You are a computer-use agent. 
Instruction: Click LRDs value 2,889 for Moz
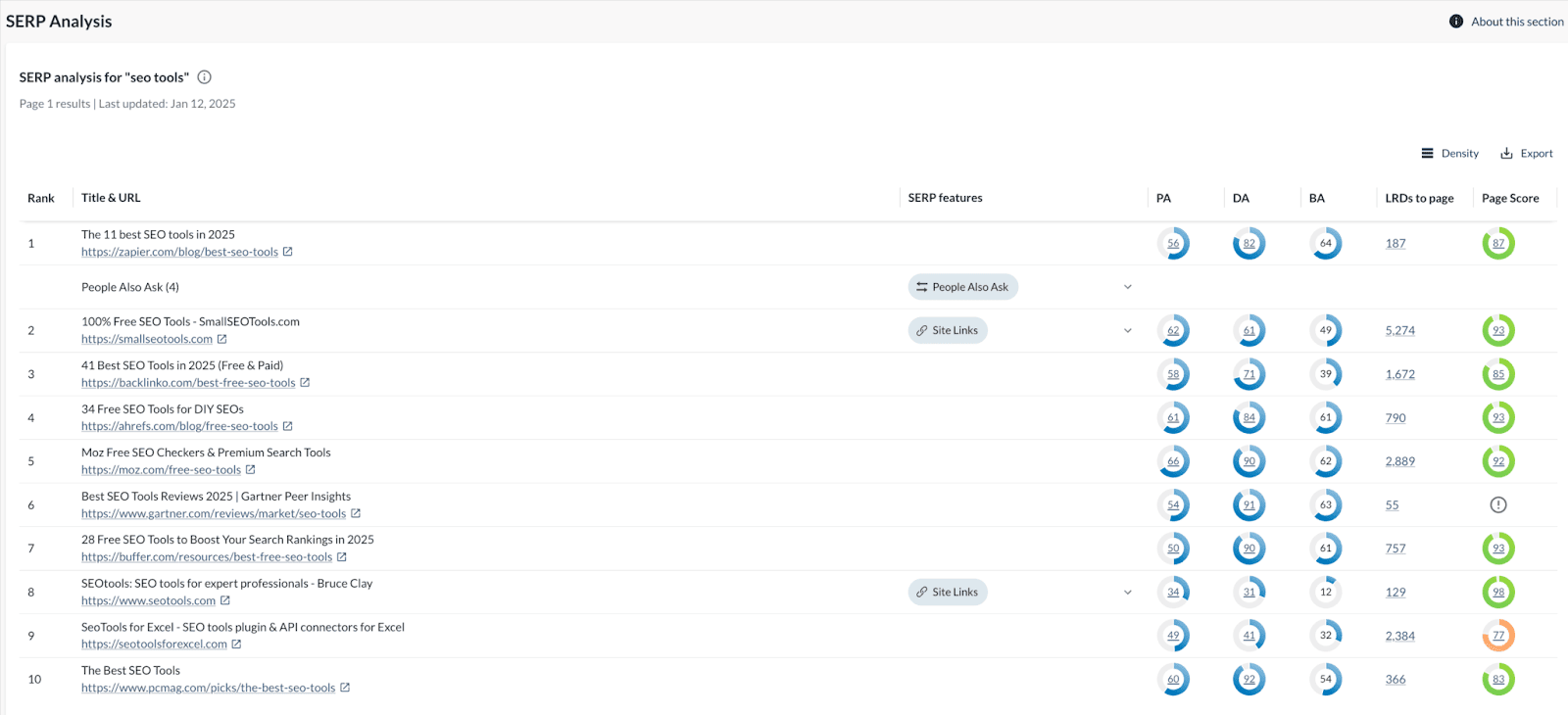pos(1399,461)
